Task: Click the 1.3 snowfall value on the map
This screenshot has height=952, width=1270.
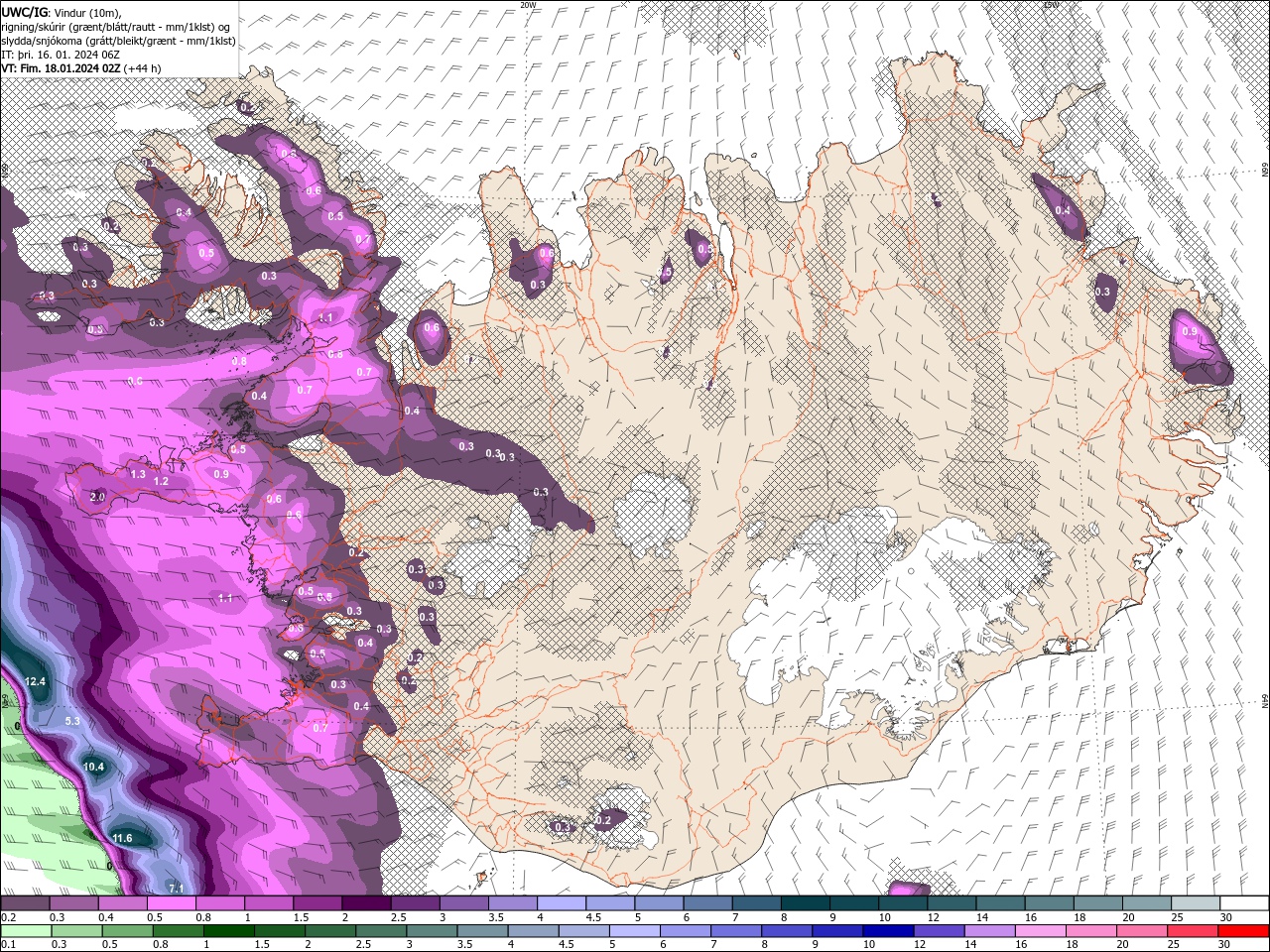Action: click(138, 475)
